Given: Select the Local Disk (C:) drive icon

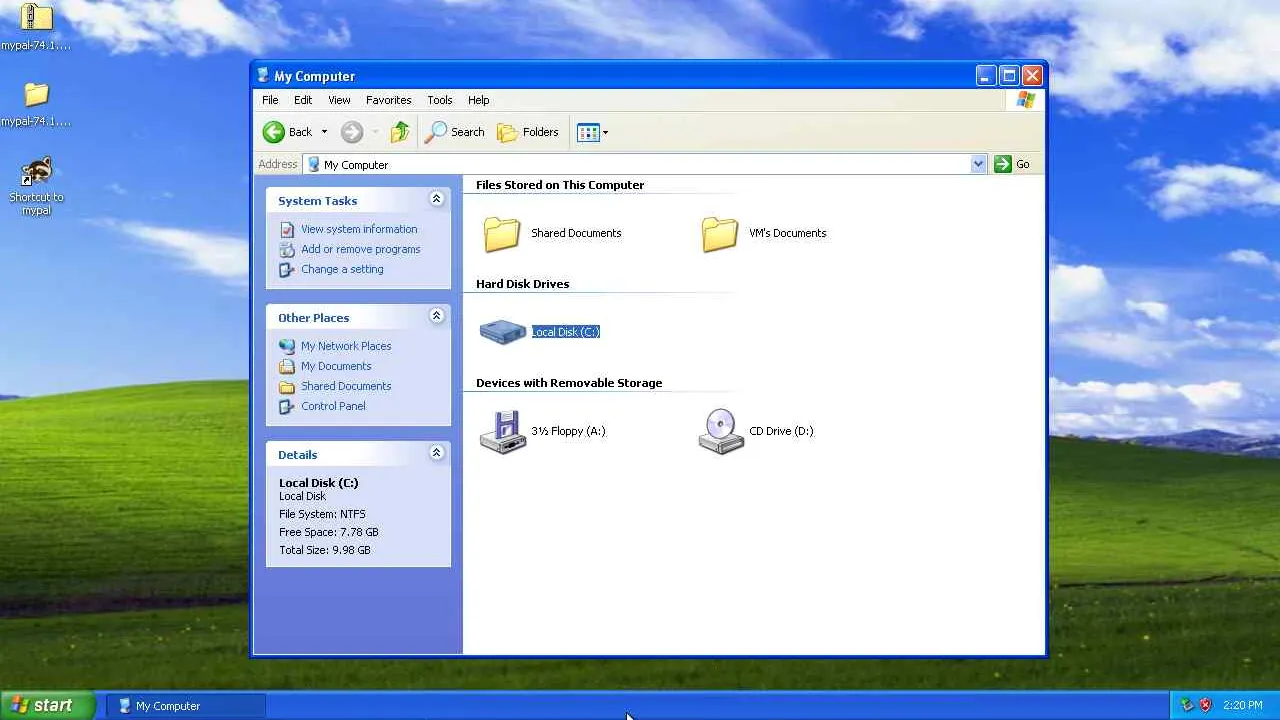Looking at the screenshot, I should pos(502,332).
